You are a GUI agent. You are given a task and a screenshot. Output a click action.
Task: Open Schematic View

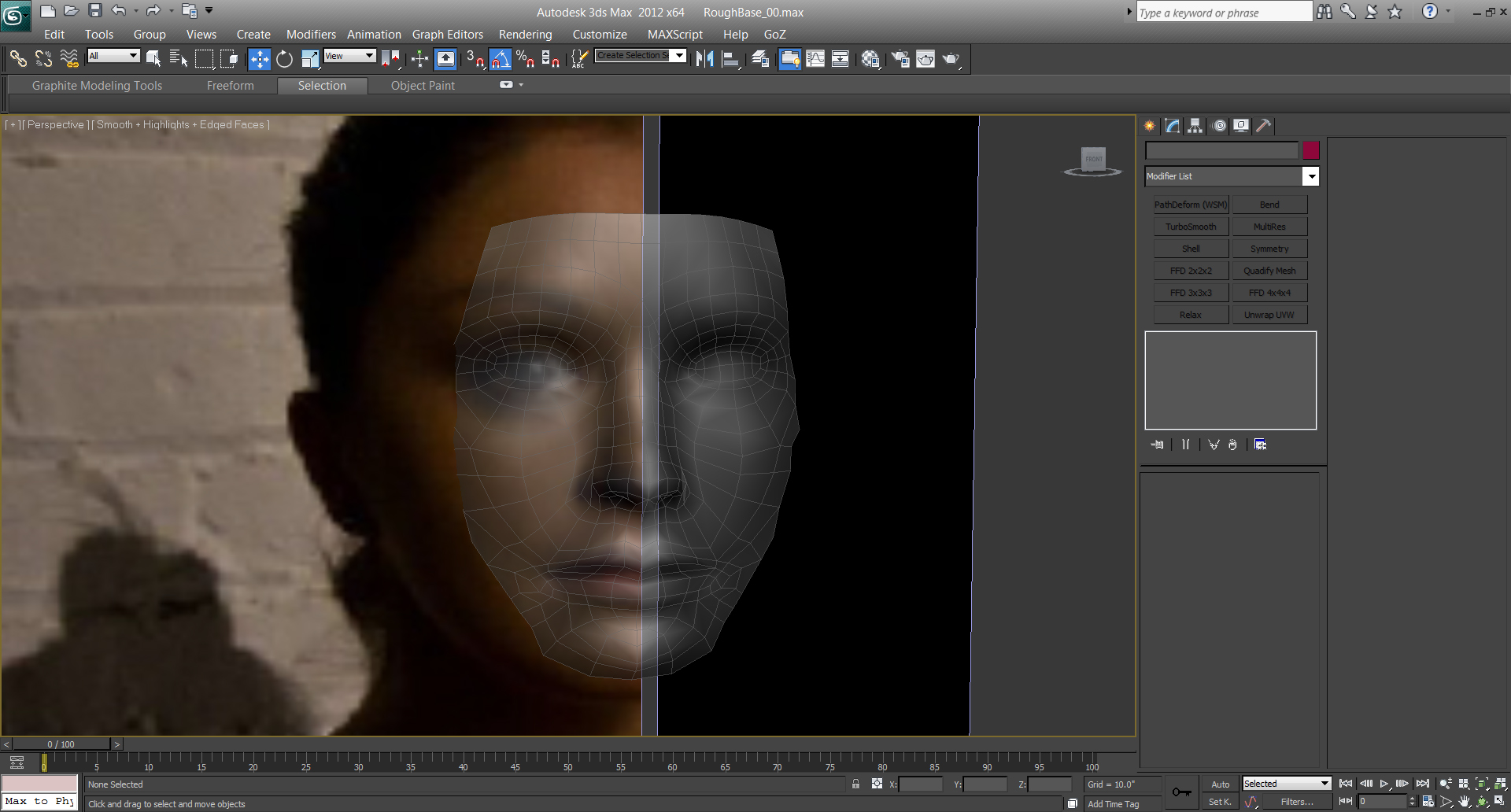tap(840, 59)
